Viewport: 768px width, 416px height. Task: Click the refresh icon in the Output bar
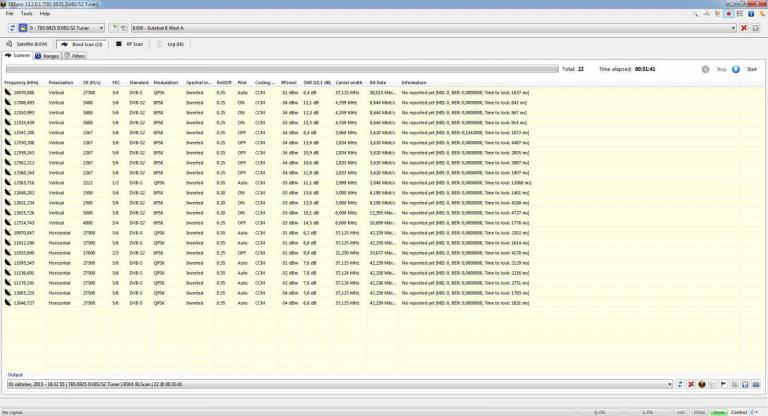point(680,384)
